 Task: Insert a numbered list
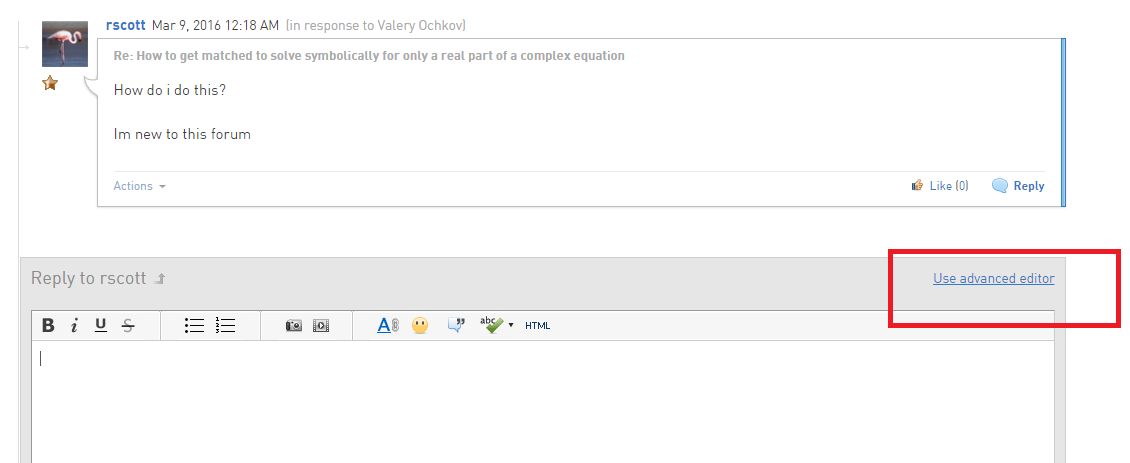point(226,325)
